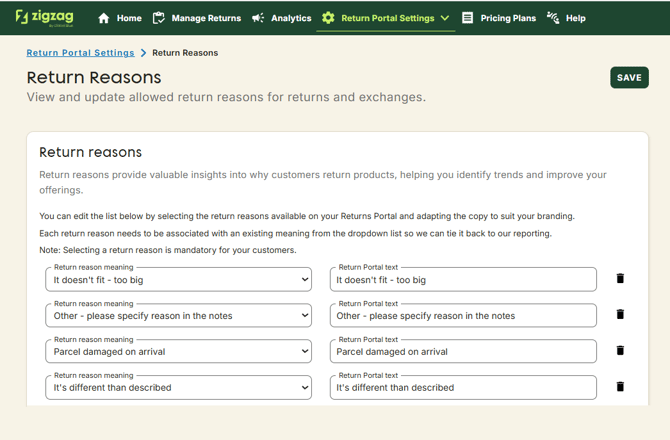
Task: Click the SAVE button
Action: click(x=629, y=78)
